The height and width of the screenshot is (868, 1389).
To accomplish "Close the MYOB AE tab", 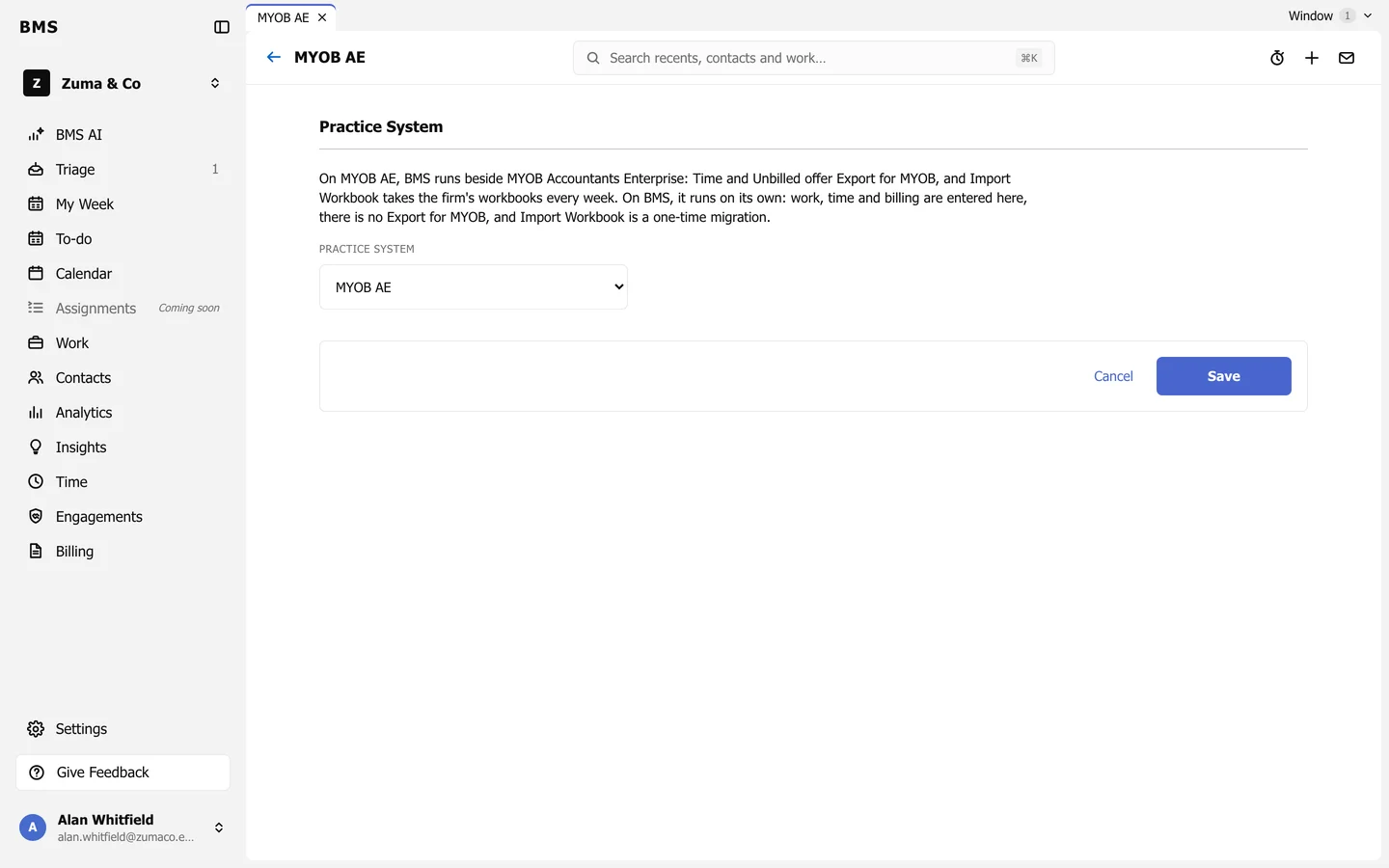I will click(322, 17).
